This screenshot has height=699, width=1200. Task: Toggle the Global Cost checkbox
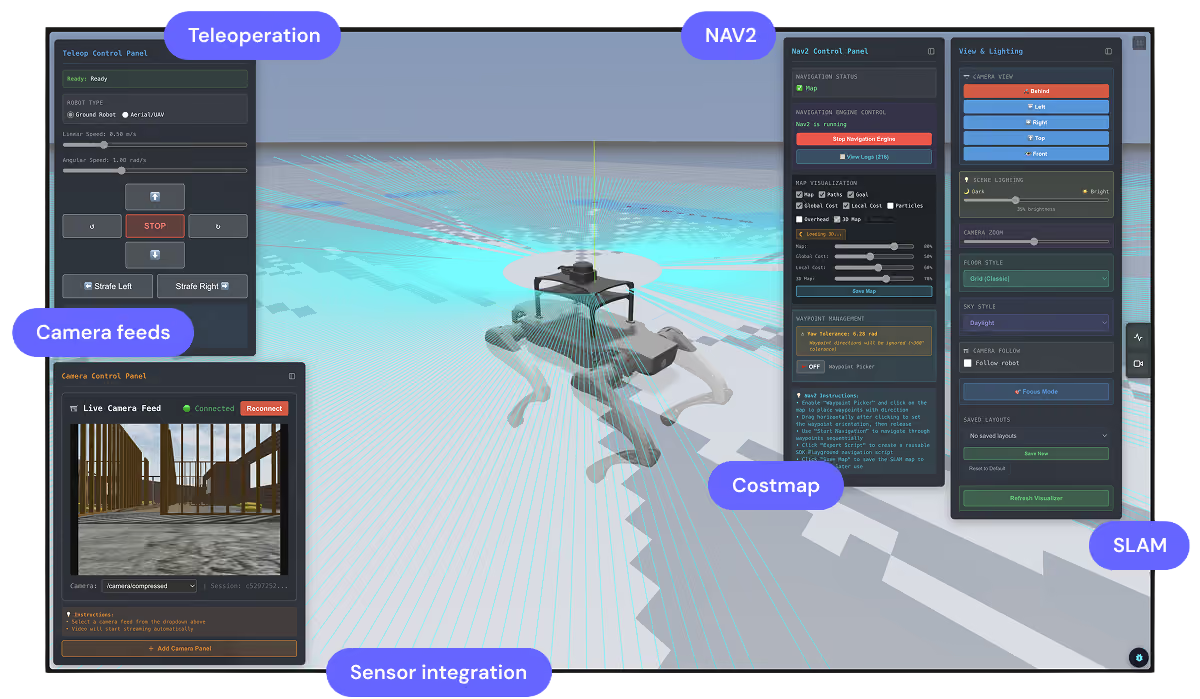pos(799,206)
